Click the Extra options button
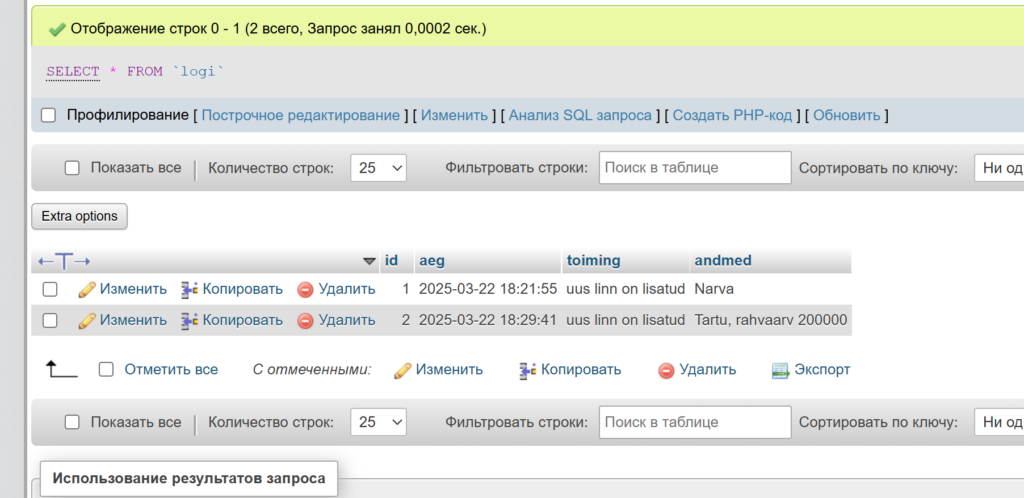 click(80, 216)
